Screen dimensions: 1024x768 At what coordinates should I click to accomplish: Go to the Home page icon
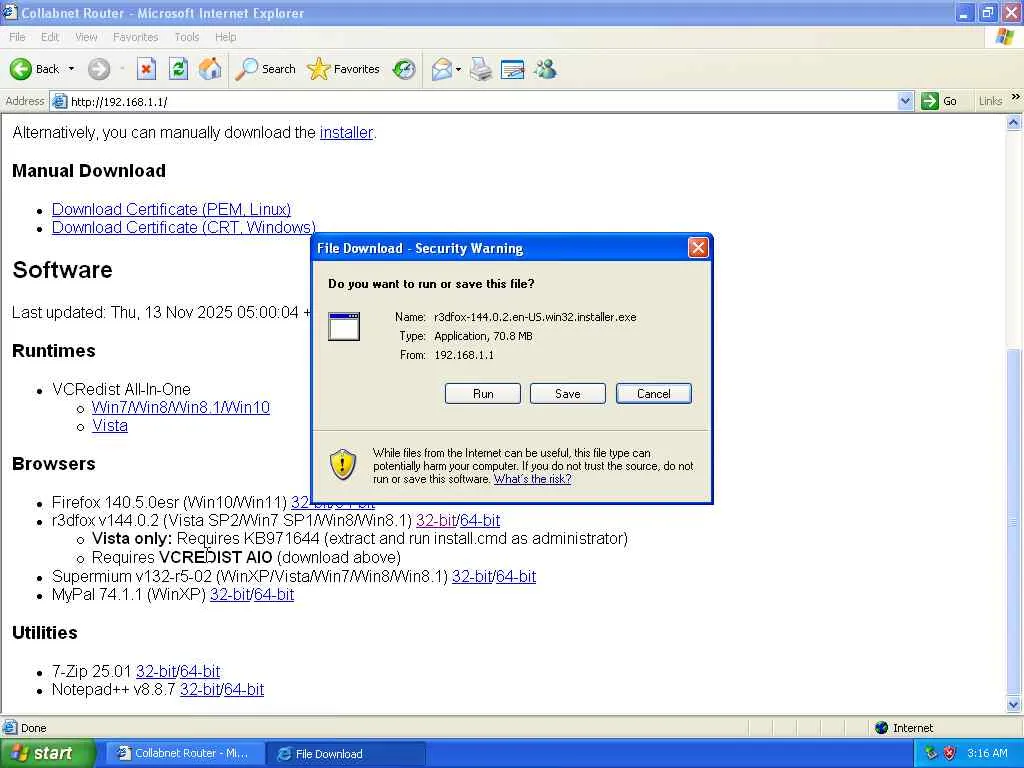(210, 69)
